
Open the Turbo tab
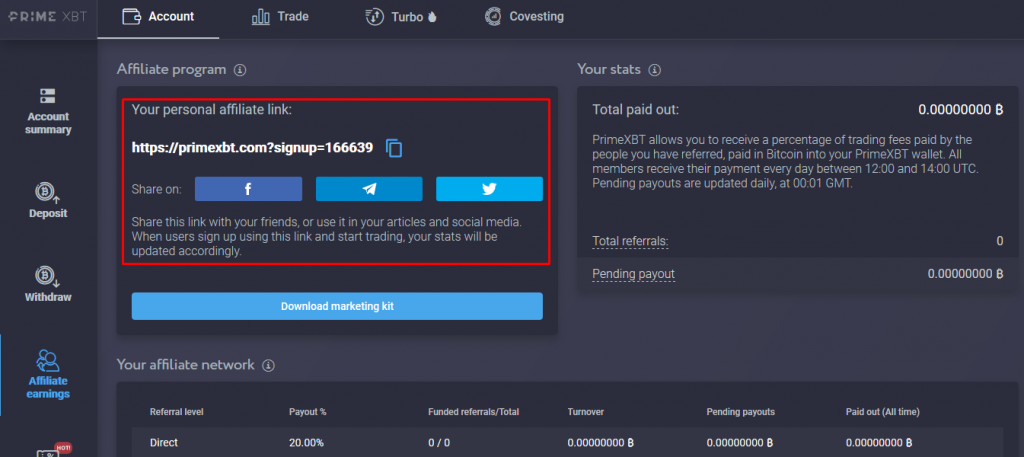400,17
